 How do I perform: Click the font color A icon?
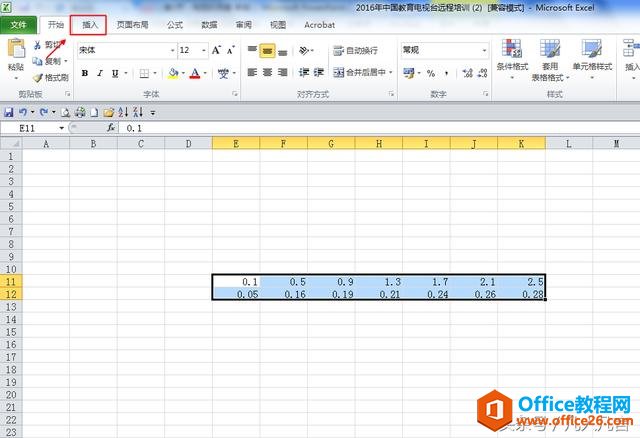point(194,73)
